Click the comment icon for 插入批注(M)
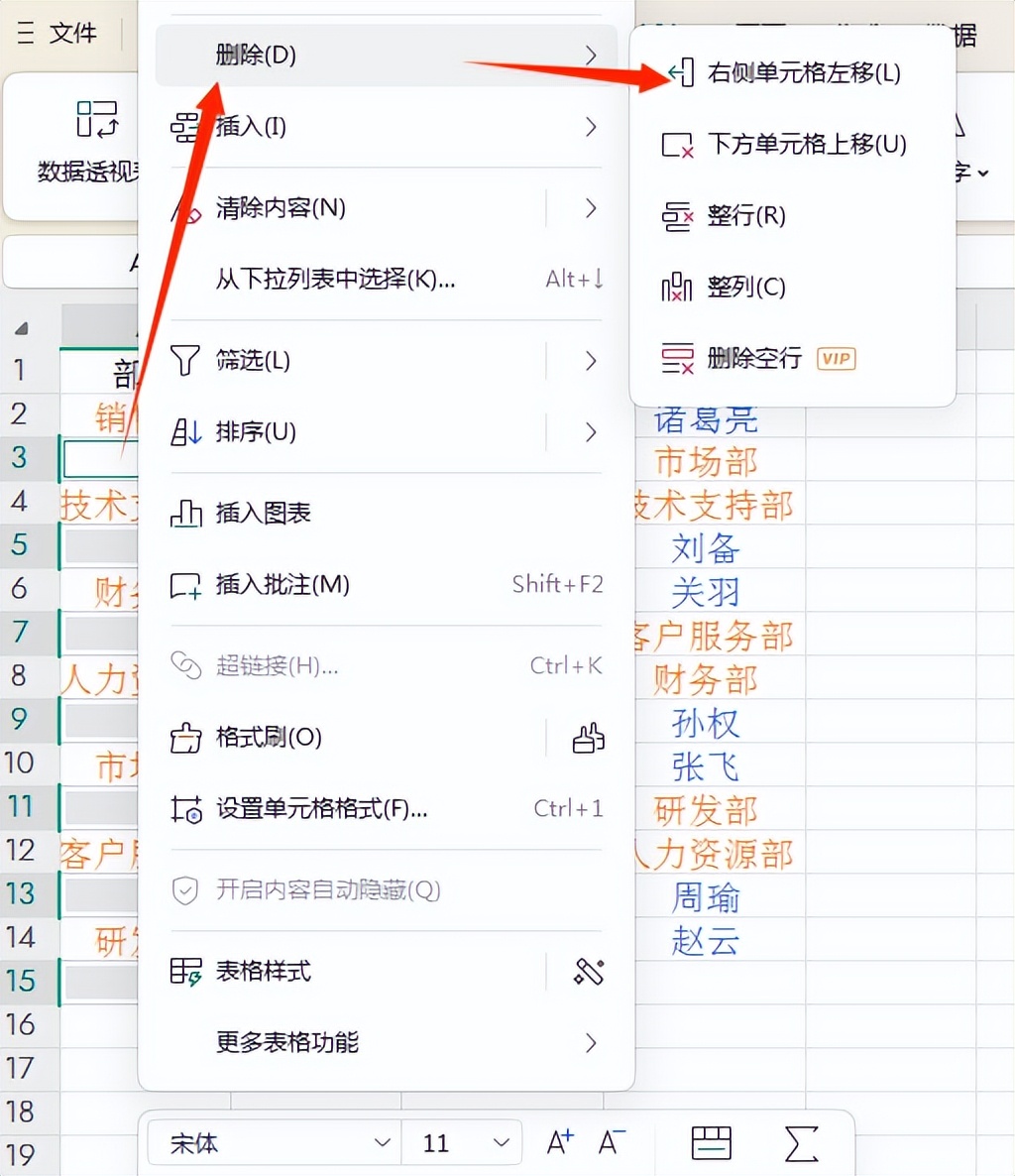Screen dimensions: 1015x1176 tap(185, 585)
